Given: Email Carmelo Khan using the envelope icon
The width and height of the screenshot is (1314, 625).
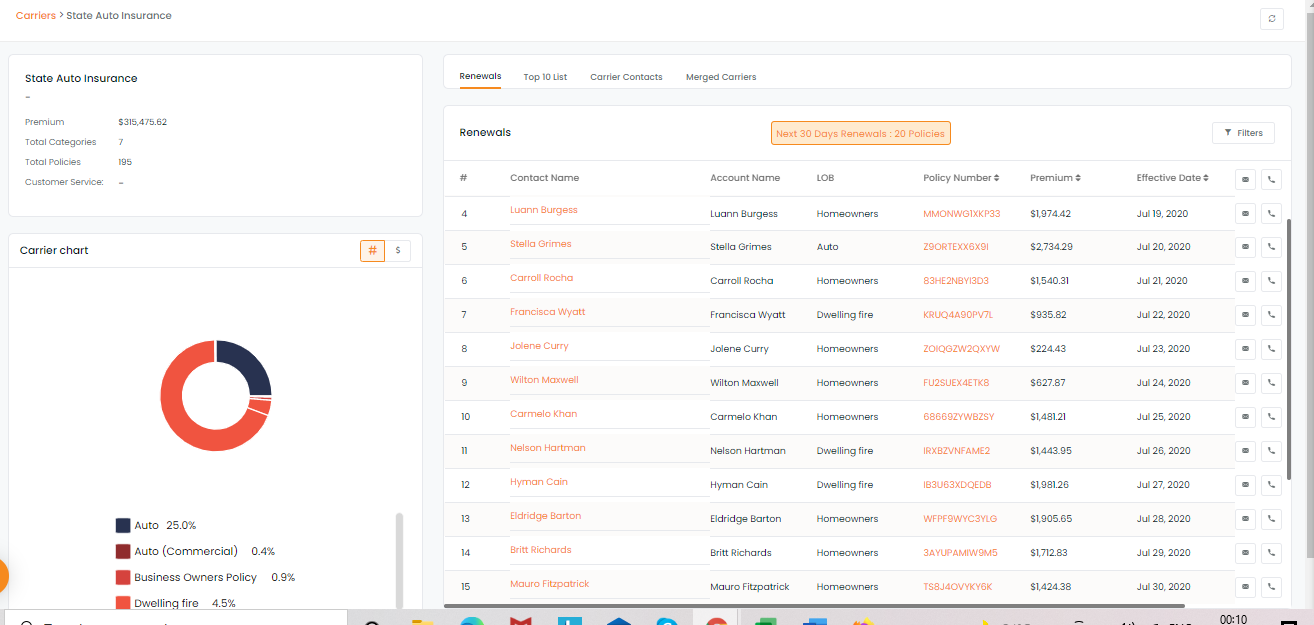Looking at the screenshot, I should point(1246,417).
